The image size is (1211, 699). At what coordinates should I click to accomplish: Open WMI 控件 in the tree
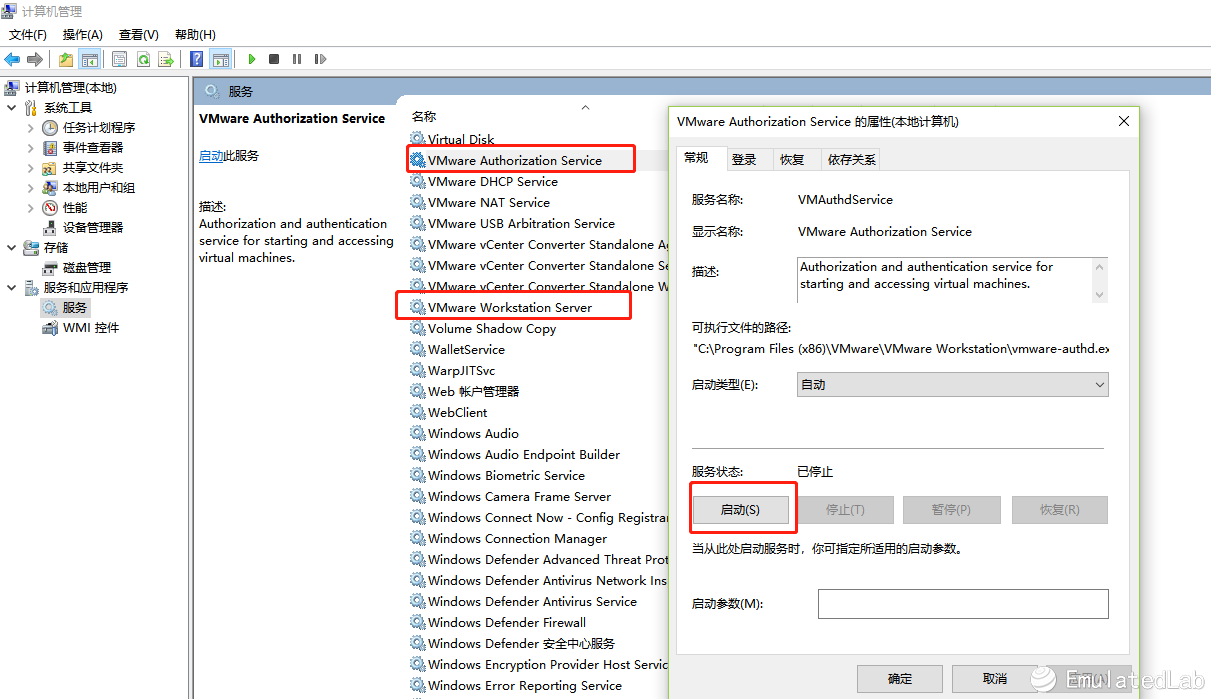pos(91,328)
